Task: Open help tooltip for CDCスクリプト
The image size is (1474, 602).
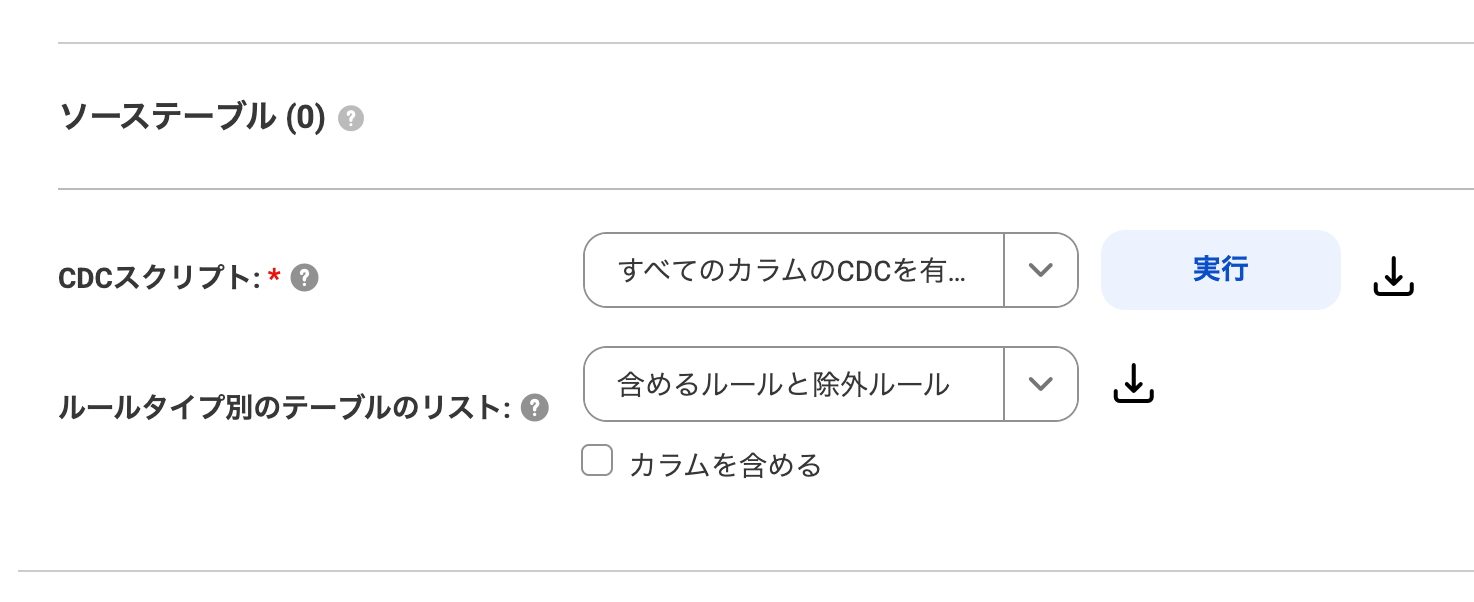Action: coord(304,279)
